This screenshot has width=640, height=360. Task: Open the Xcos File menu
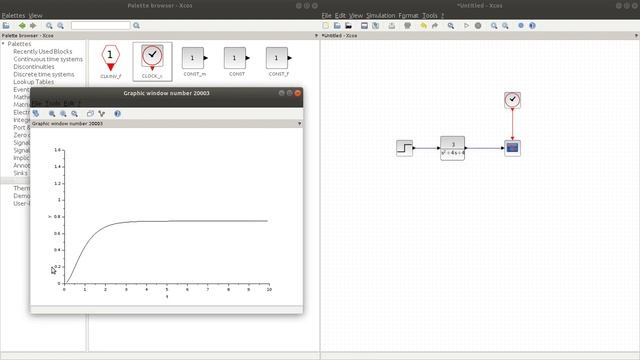pyautogui.click(x=326, y=16)
